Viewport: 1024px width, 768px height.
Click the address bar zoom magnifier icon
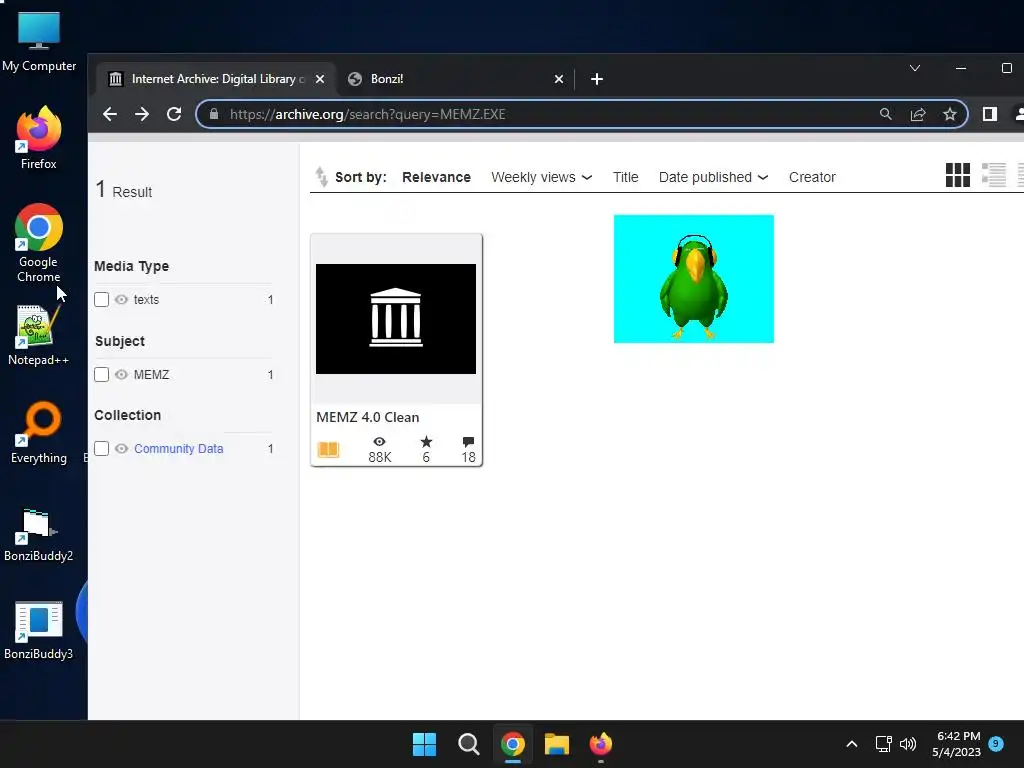(886, 114)
